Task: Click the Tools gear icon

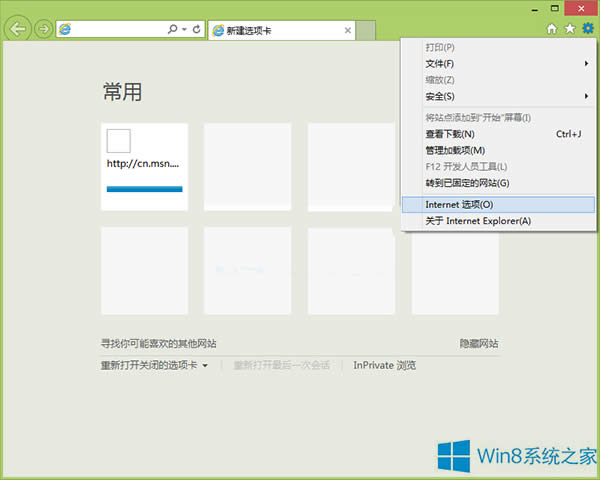Action: 587,29
